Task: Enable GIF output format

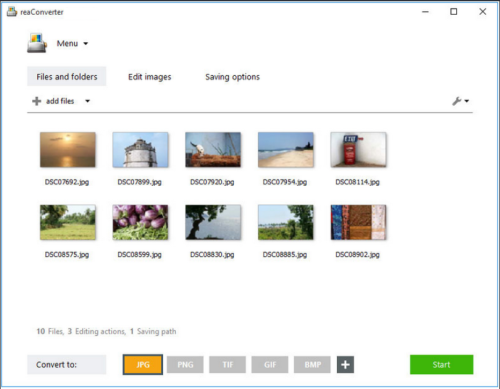Action: click(x=270, y=365)
